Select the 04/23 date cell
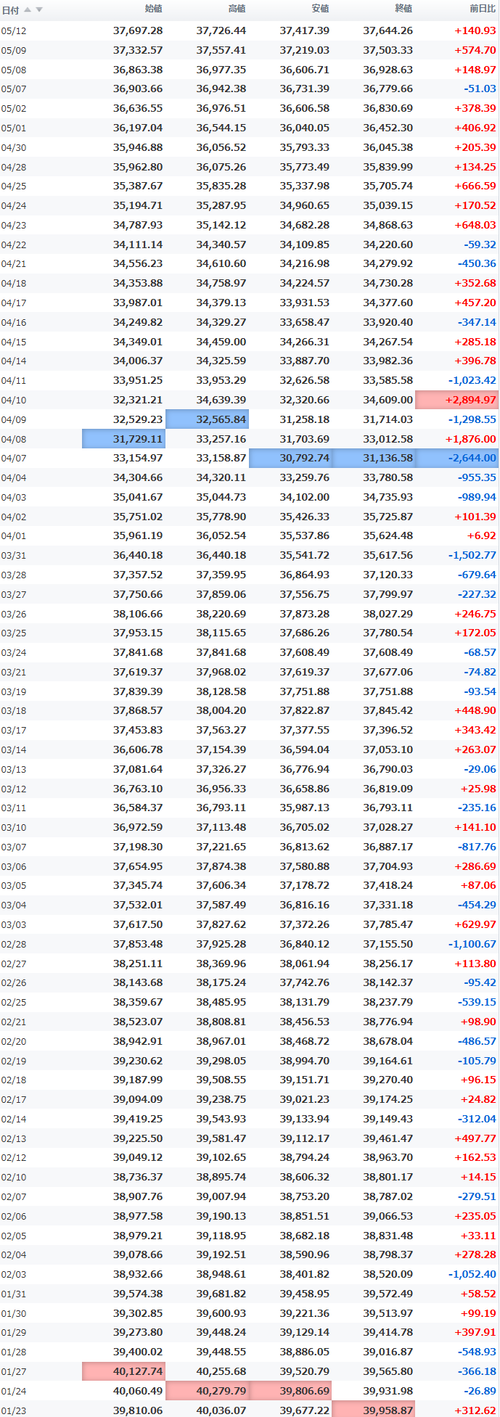This screenshot has height=1417, width=500. pyautogui.click(x=14, y=225)
